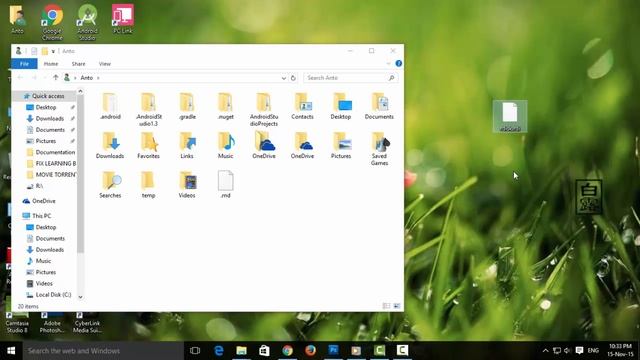Open the Downloads folder in file pane
Screen dimensions: 640x360
click(x=110, y=145)
